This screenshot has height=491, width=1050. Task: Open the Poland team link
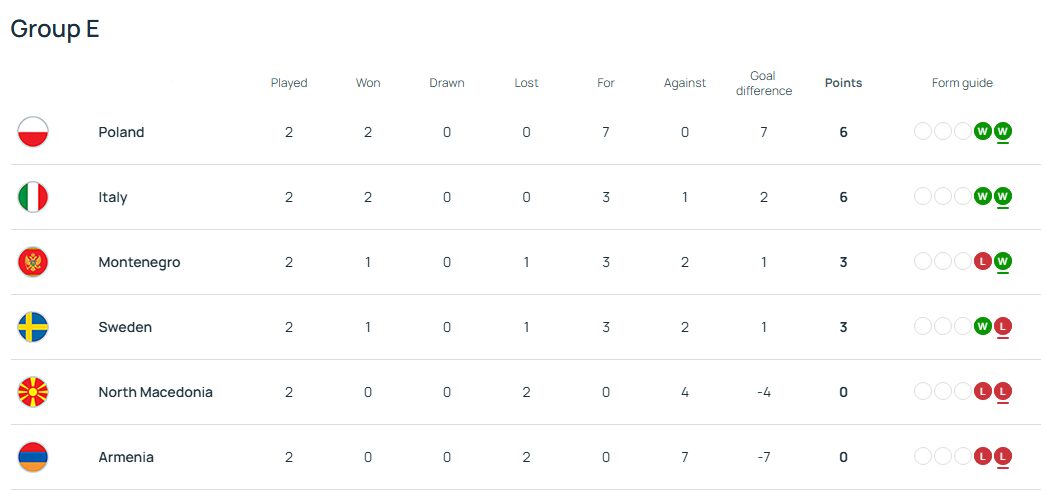tap(121, 132)
